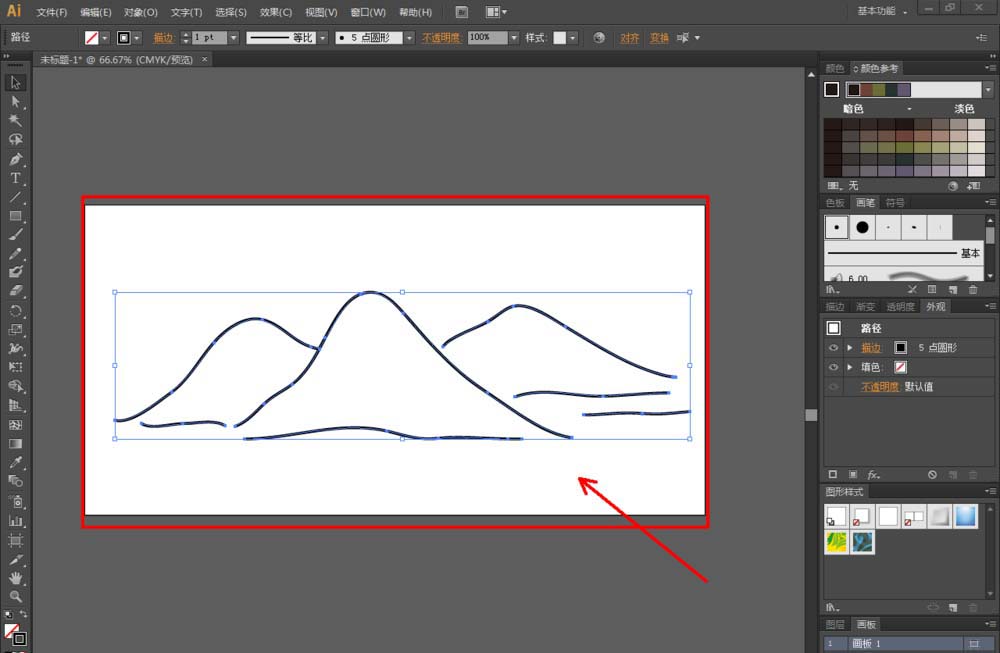This screenshot has width=1000, height=653.
Task: Switch to the 符号 panel tab
Action: tap(895, 203)
